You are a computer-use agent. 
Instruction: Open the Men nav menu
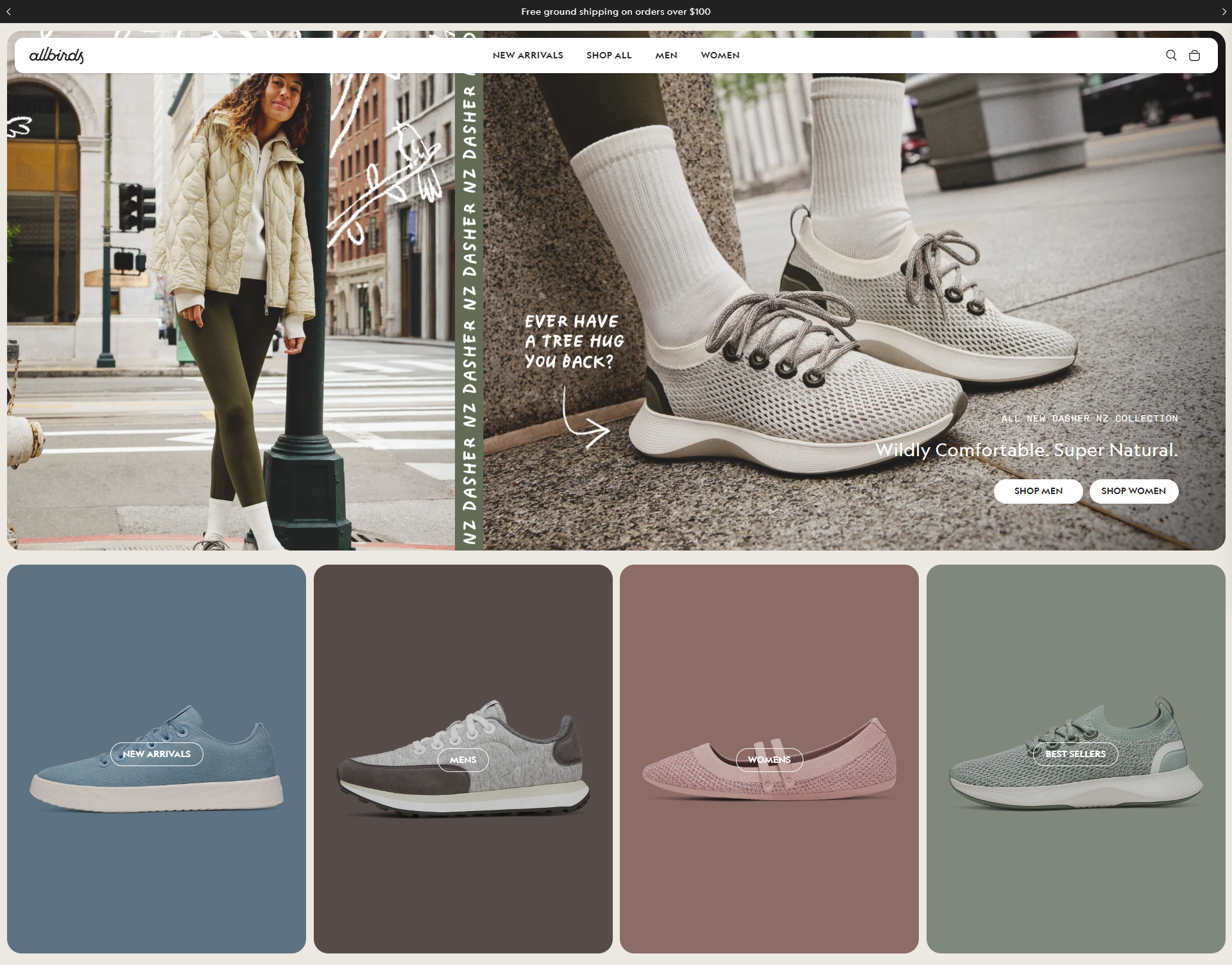click(x=666, y=55)
